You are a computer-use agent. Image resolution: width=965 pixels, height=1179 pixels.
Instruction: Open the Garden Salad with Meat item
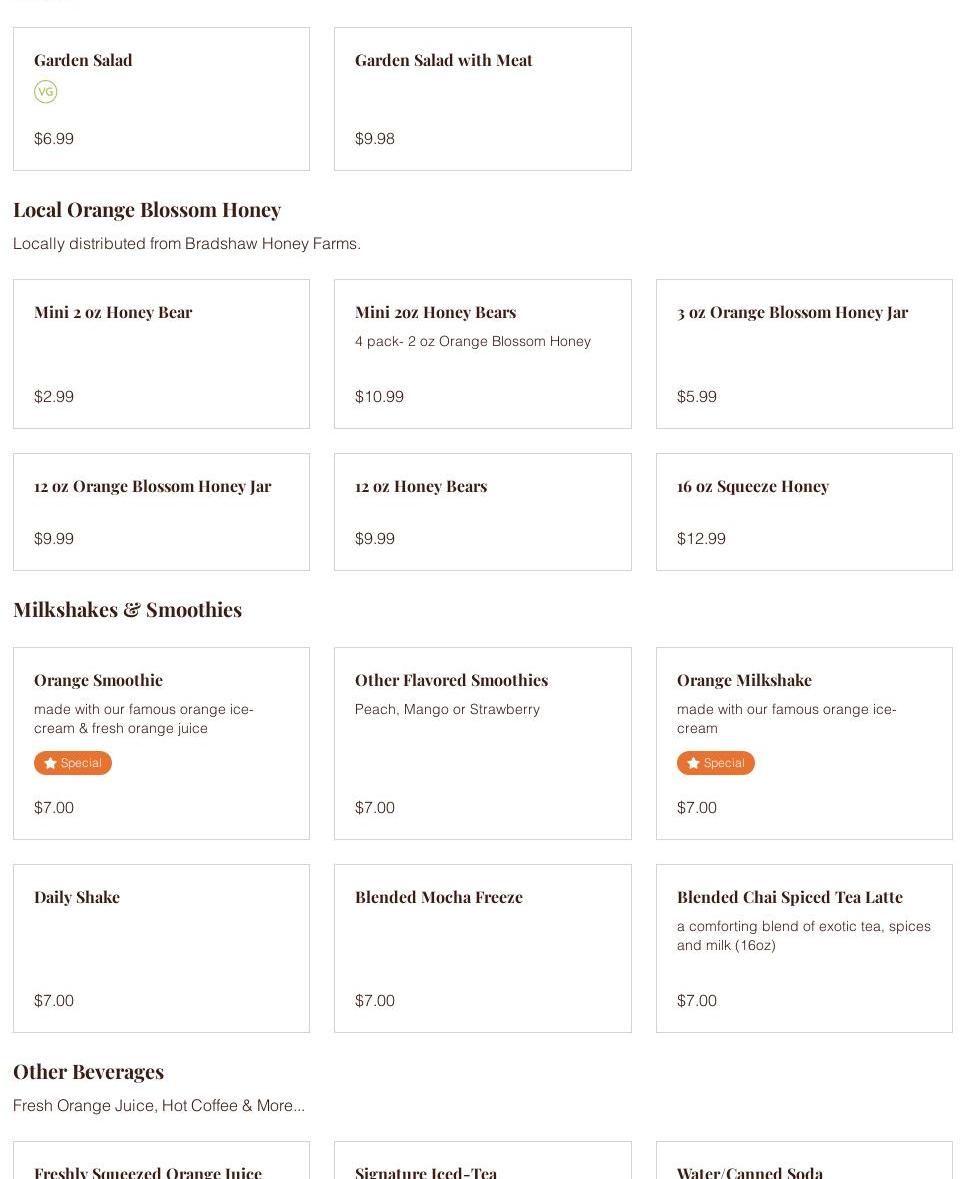click(482, 99)
